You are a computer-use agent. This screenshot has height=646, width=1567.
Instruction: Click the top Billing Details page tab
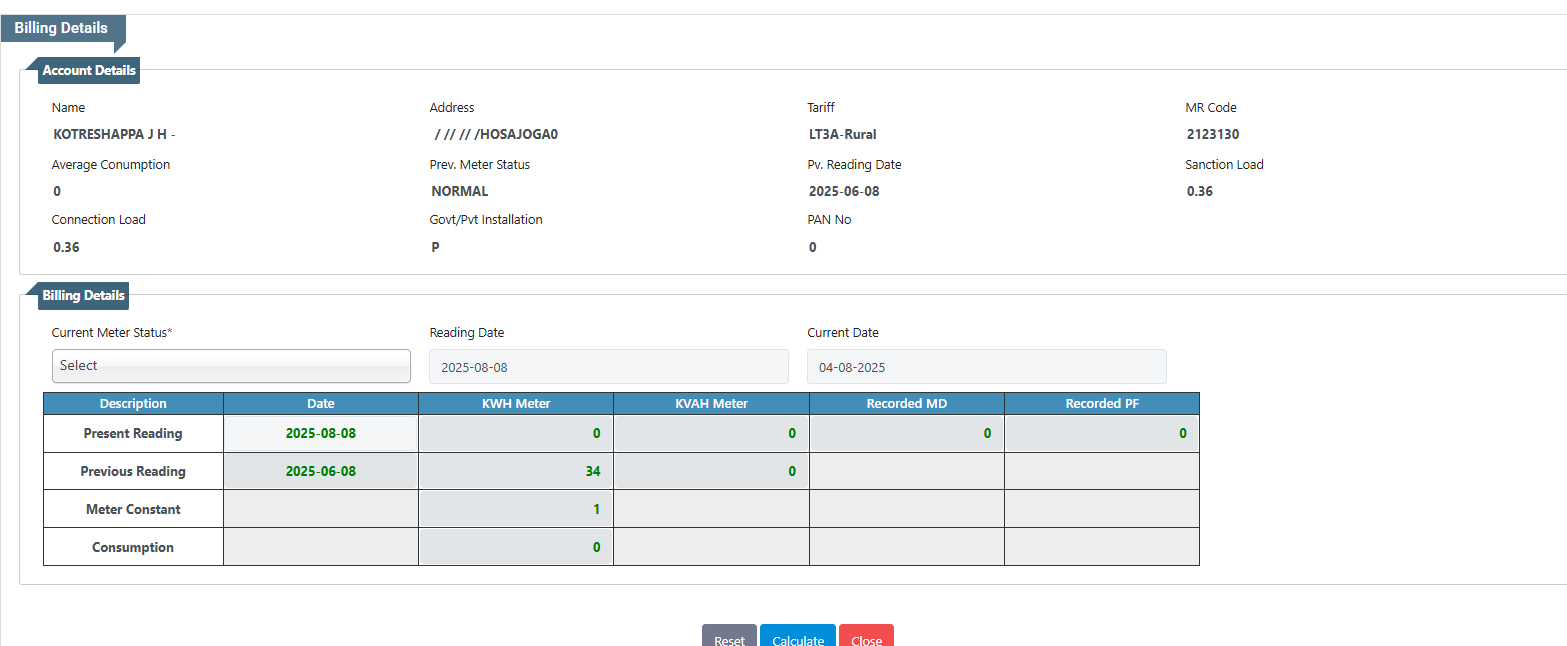point(61,28)
